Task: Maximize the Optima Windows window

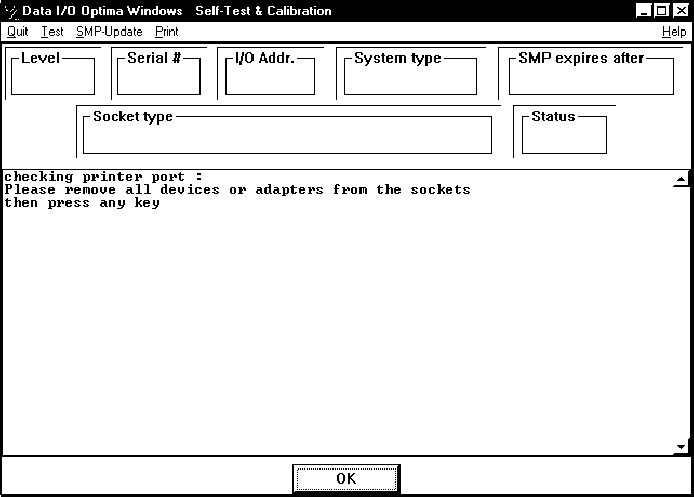Action: 662,10
